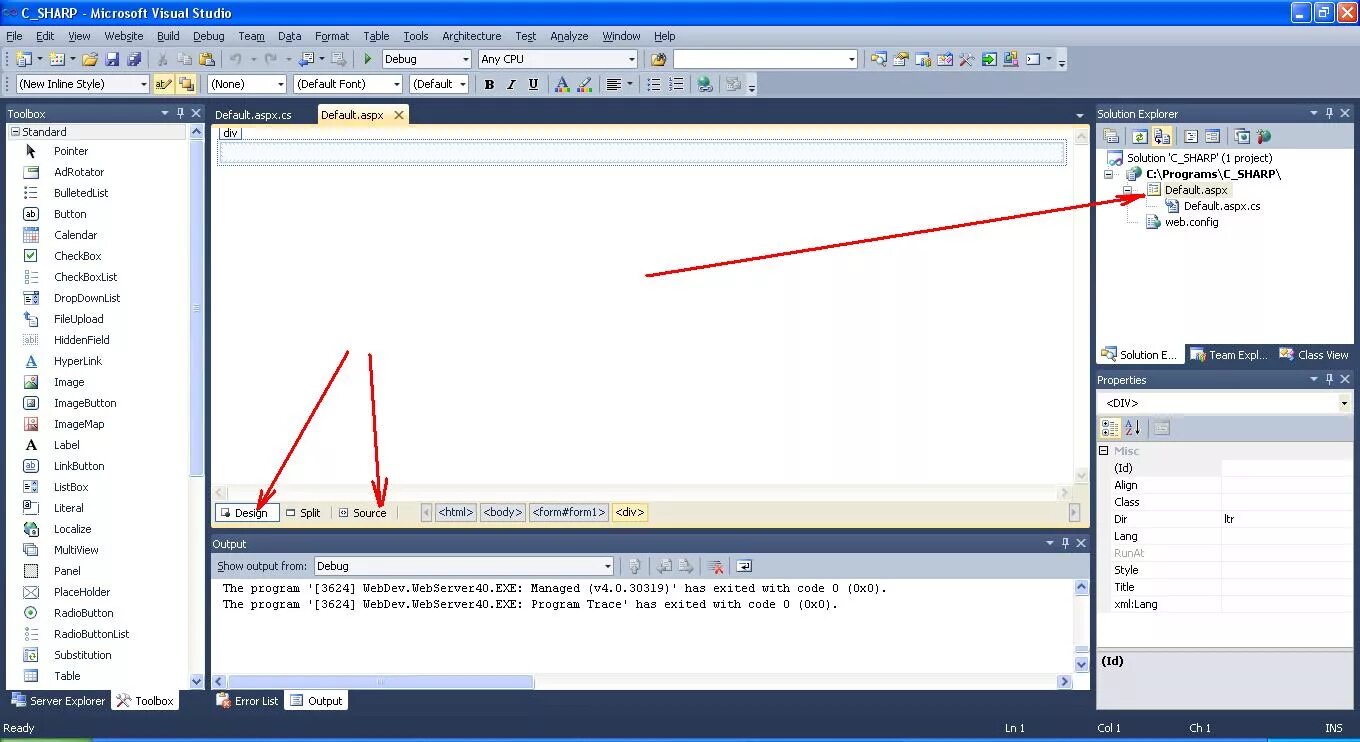Click the Refresh icon in Solution Explorer
The image size is (1360, 742).
pyautogui.click(x=1138, y=136)
